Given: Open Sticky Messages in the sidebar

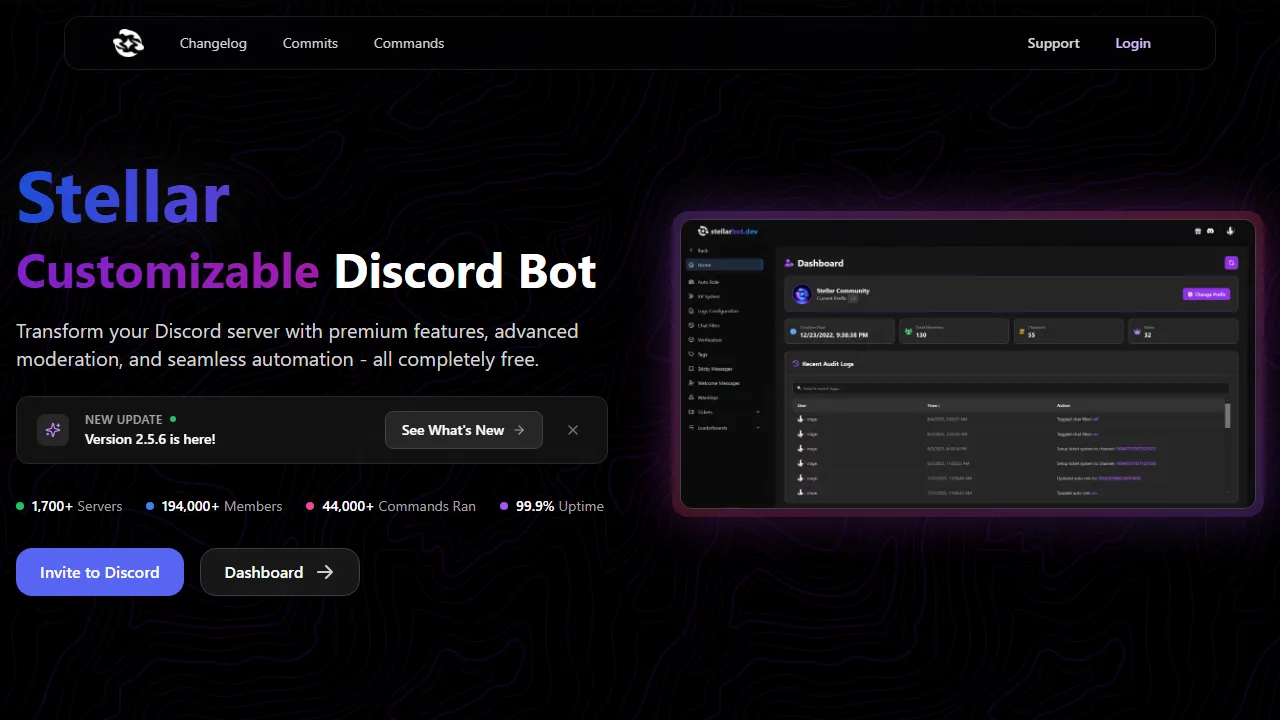Looking at the screenshot, I should coord(714,368).
